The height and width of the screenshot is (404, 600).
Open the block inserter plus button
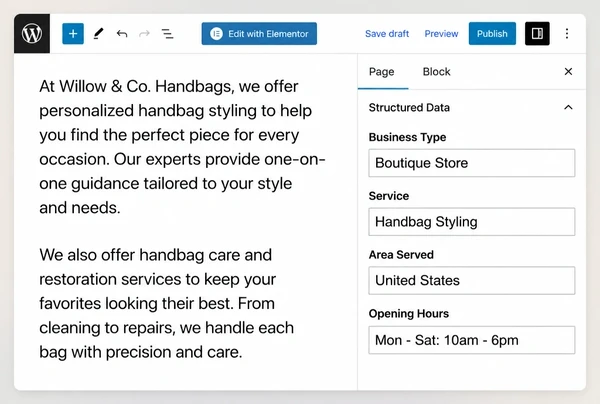pos(73,34)
